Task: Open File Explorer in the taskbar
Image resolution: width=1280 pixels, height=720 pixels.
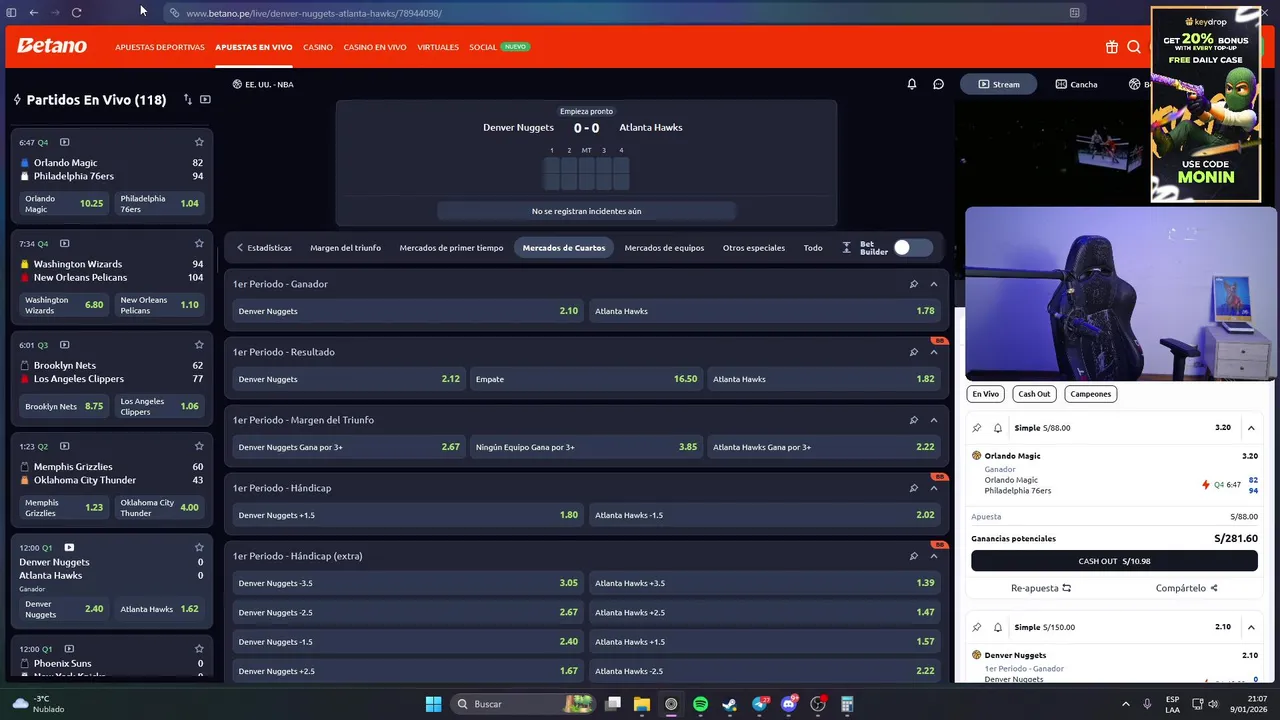Action: point(642,704)
